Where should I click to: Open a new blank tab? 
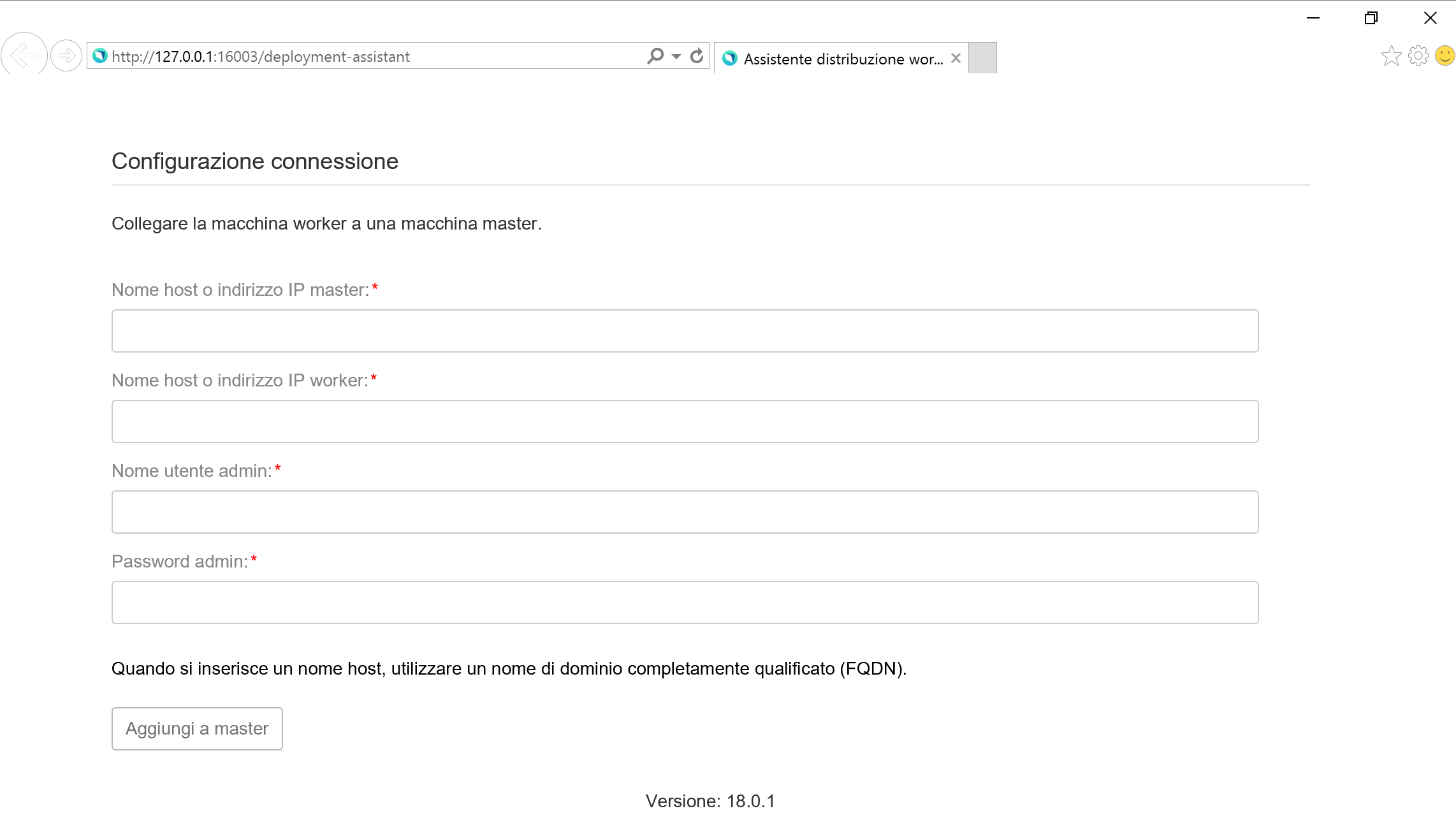[982, 58]
